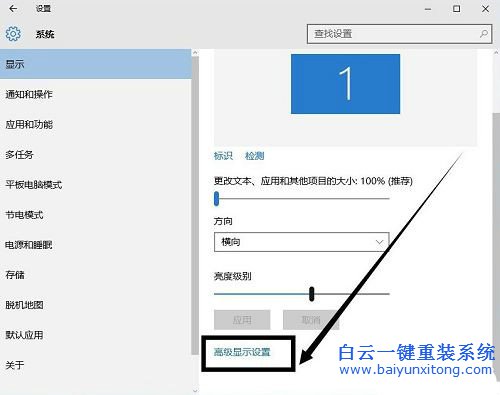Minimize the Settings window
Screen dimensions: 500x395
[x=428, y=9]
